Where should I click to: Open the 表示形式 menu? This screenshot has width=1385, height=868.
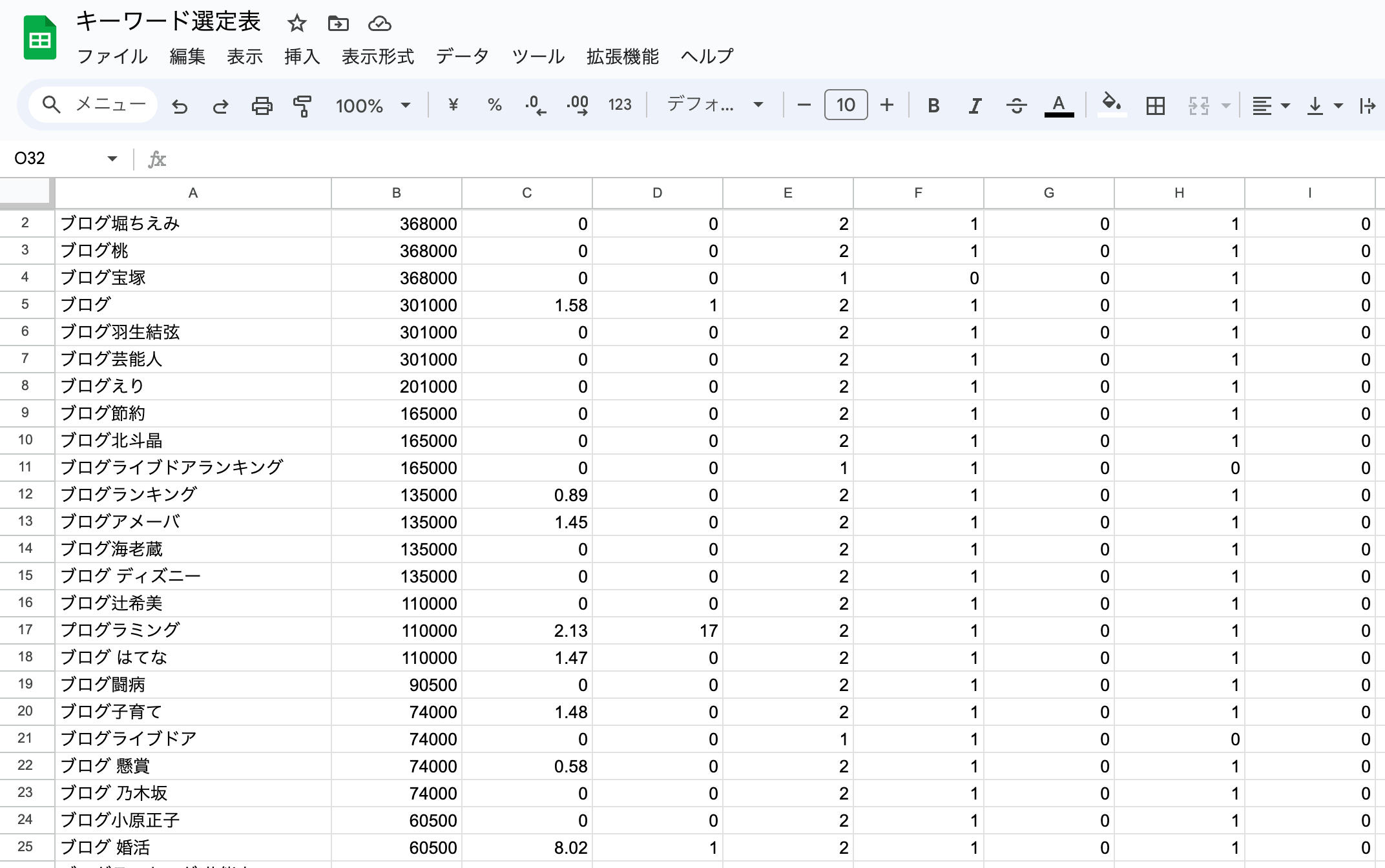[x=378, y=57]
